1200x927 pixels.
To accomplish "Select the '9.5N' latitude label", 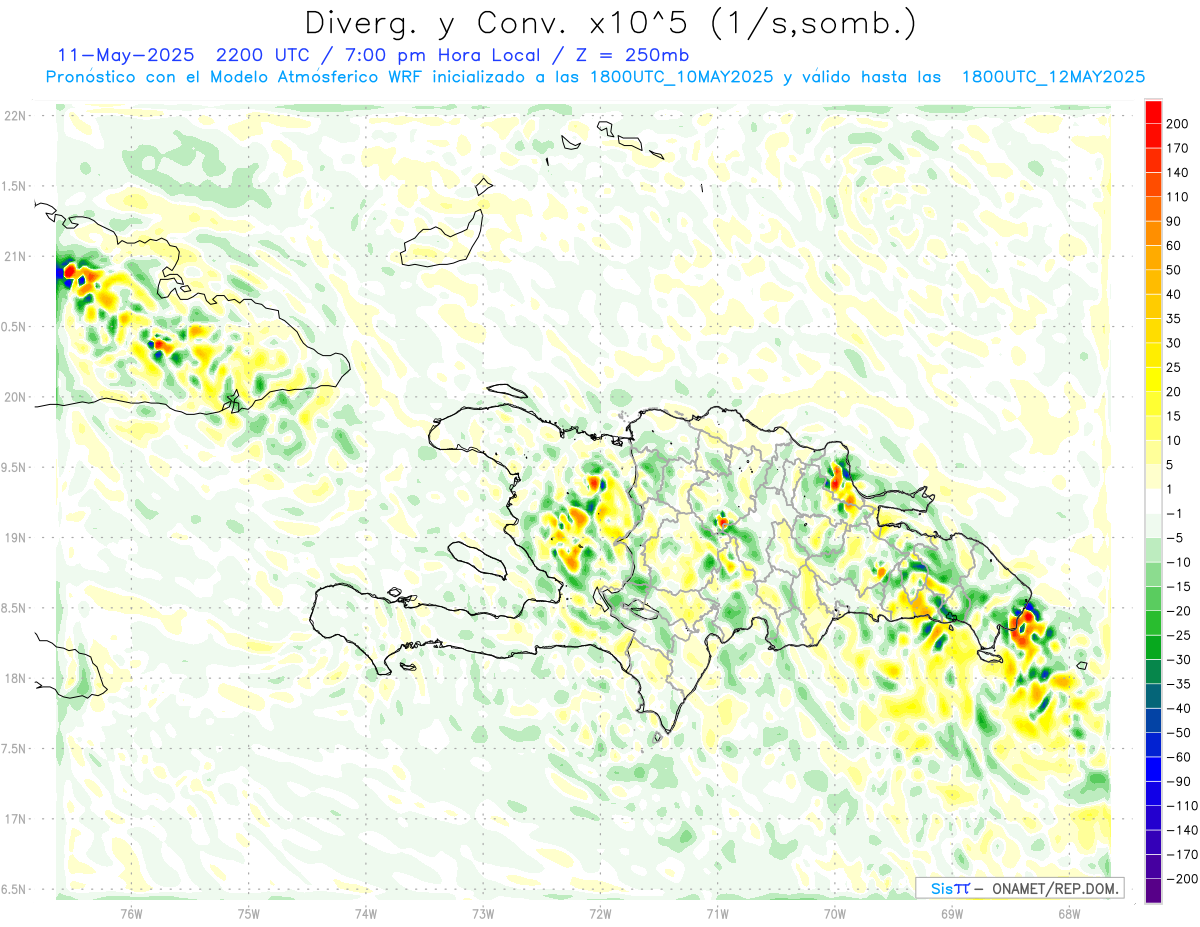I will pyautogui.click(x=14, y=467).
